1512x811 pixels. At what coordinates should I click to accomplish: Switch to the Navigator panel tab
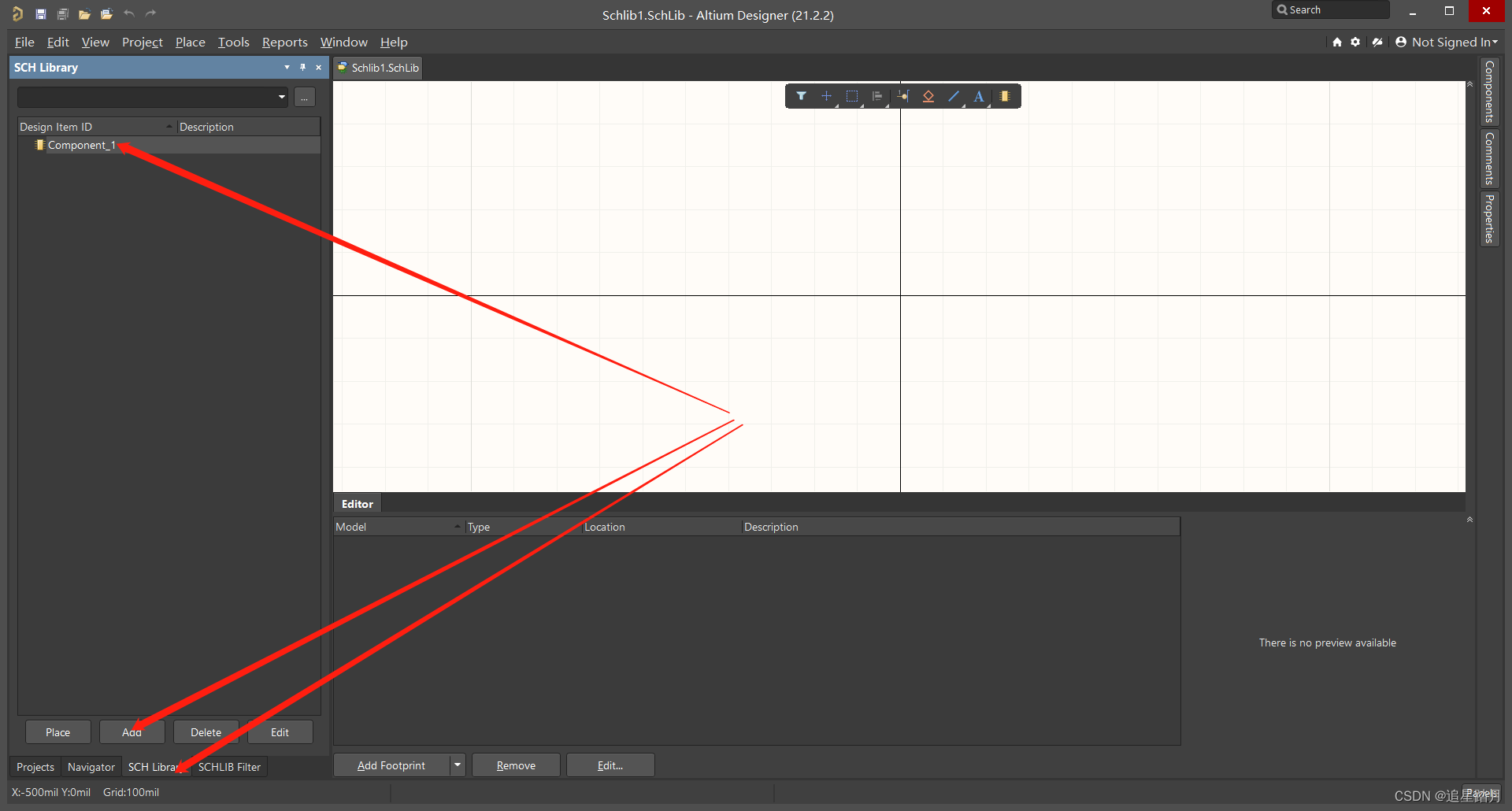[91, 767]
